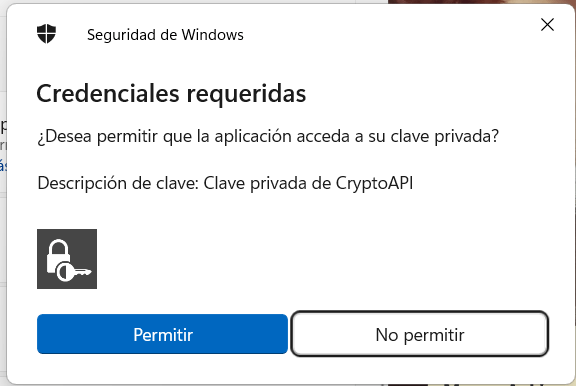Click the ¿Desea permitir question text
Image resolution: width=576 pixels, height=386 pixels.
coord(268,136)
